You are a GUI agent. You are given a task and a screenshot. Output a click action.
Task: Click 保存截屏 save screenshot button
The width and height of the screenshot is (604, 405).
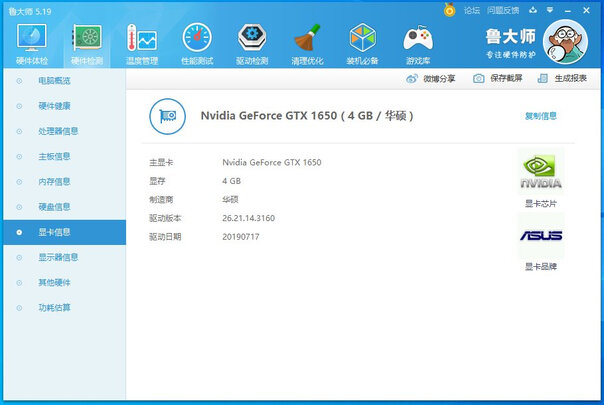pyautogui.click(x=495, y=78)
